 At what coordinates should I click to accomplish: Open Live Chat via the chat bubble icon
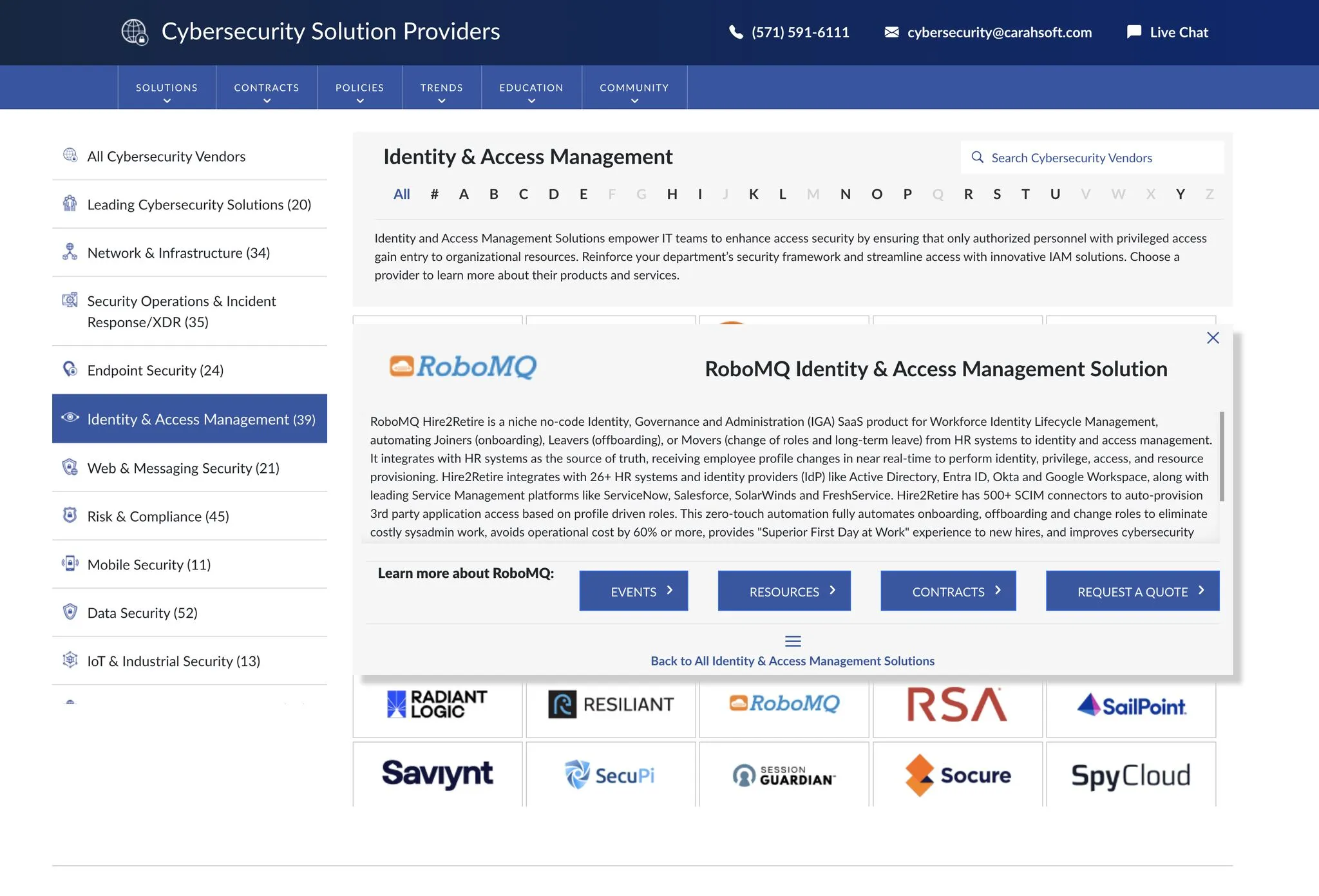click(x=1133, y=32)
